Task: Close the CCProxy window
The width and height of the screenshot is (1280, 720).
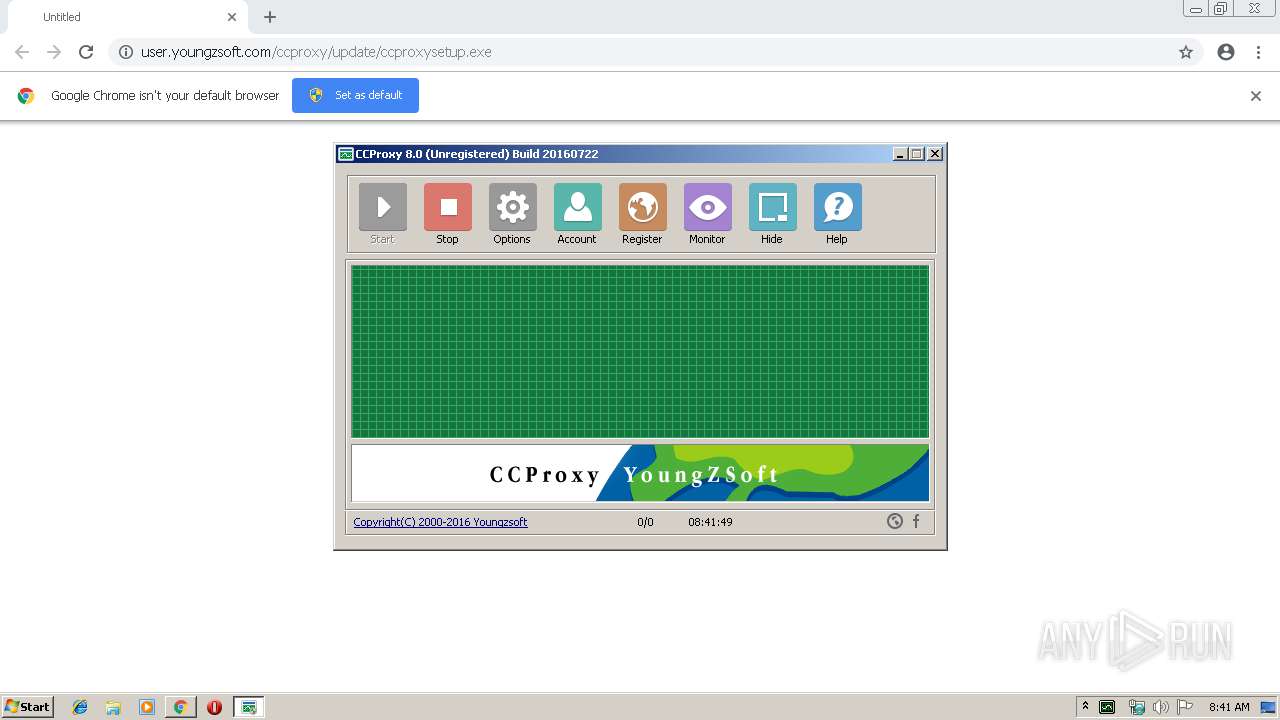Action: pos(935,154)
